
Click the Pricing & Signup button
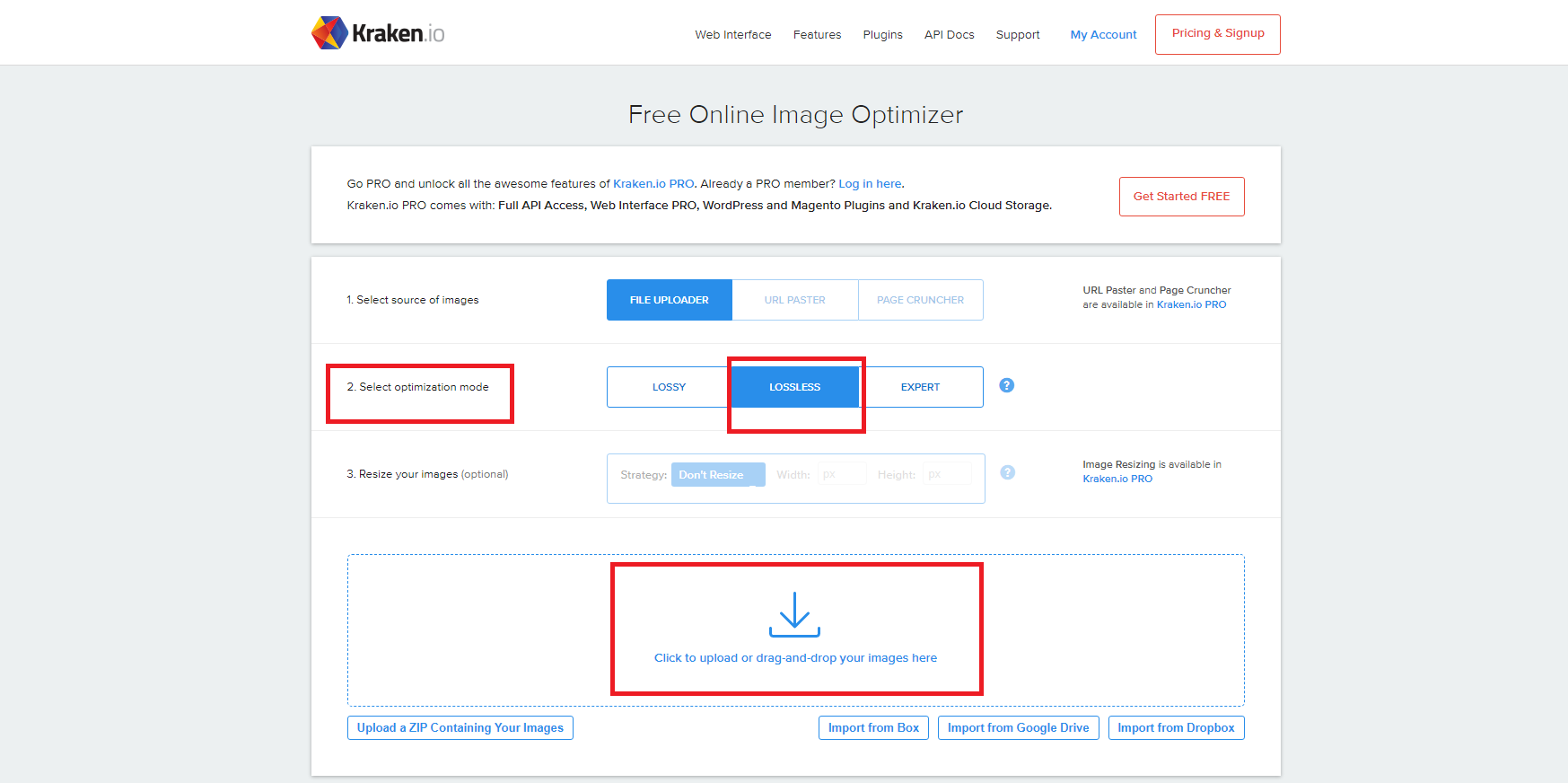(1217, 34)
